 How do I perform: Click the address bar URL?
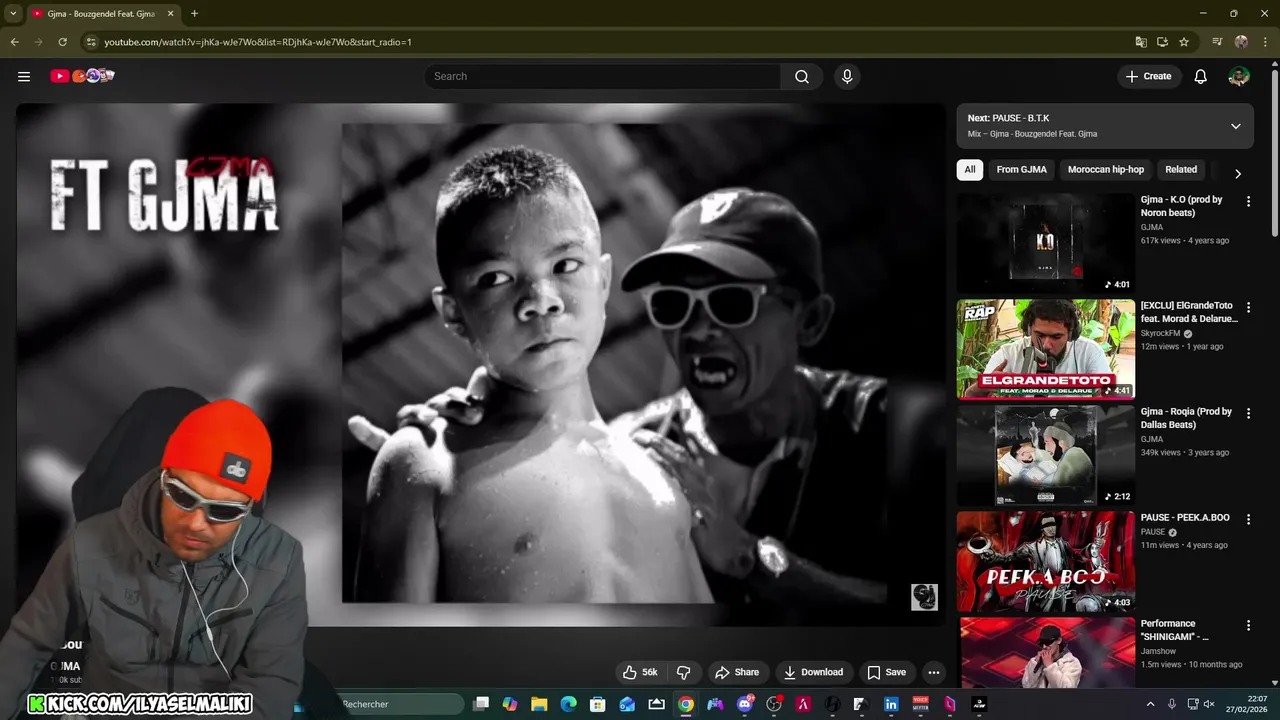click(258, 42)
